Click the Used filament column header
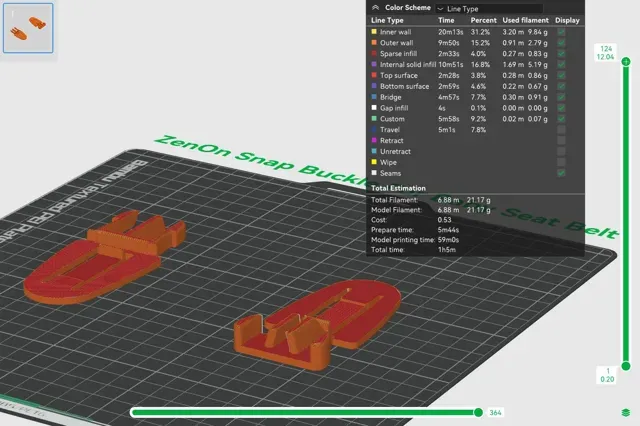The height and width of the screenshot is (426, 640). [525, 20]
